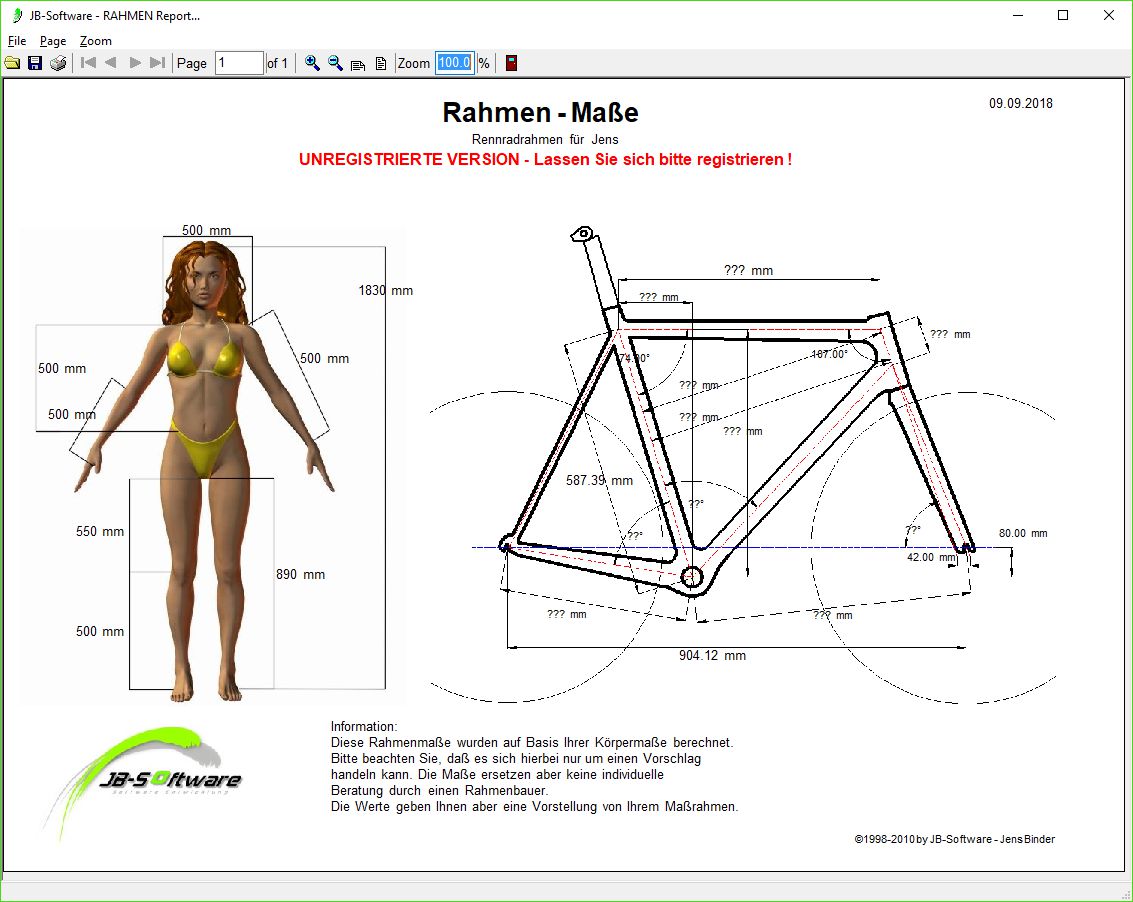Click the Page number input field
The height and width of the screenshot is (902, 1133).
click(239, 63)
